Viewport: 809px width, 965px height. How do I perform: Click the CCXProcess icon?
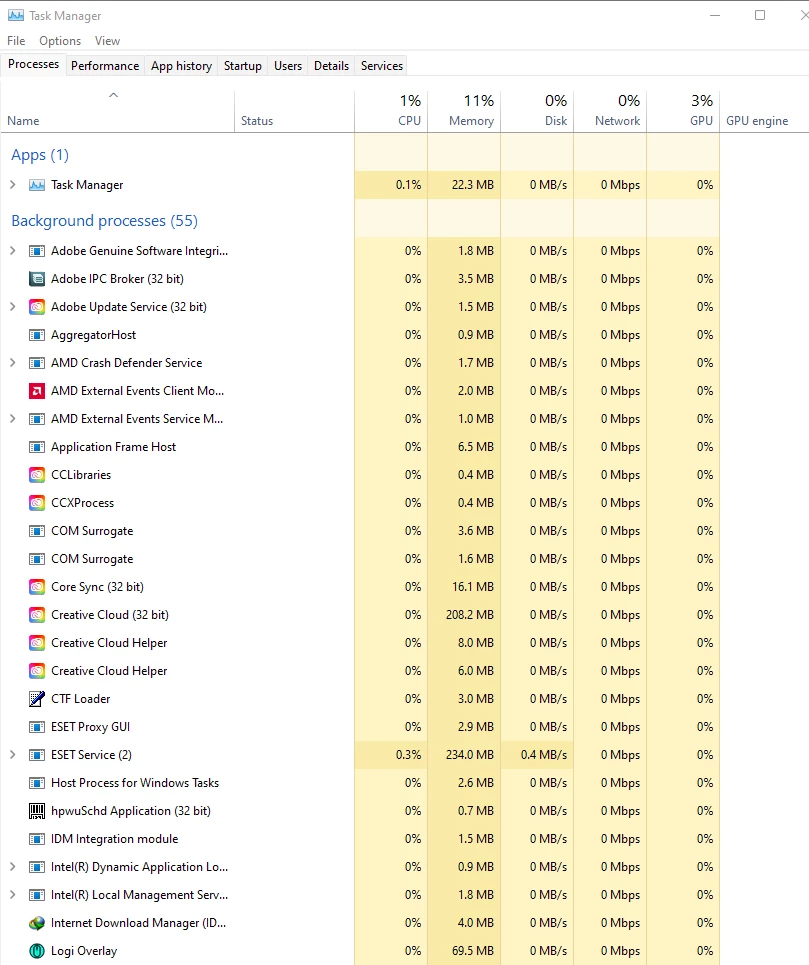coord(37,503)
